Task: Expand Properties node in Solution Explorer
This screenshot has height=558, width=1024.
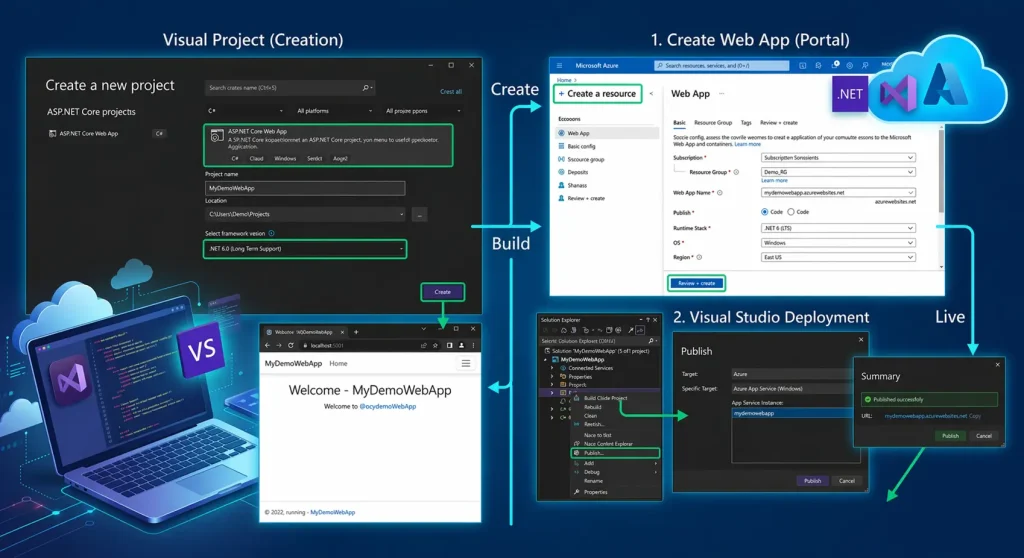Action: (x=552, y=377)
